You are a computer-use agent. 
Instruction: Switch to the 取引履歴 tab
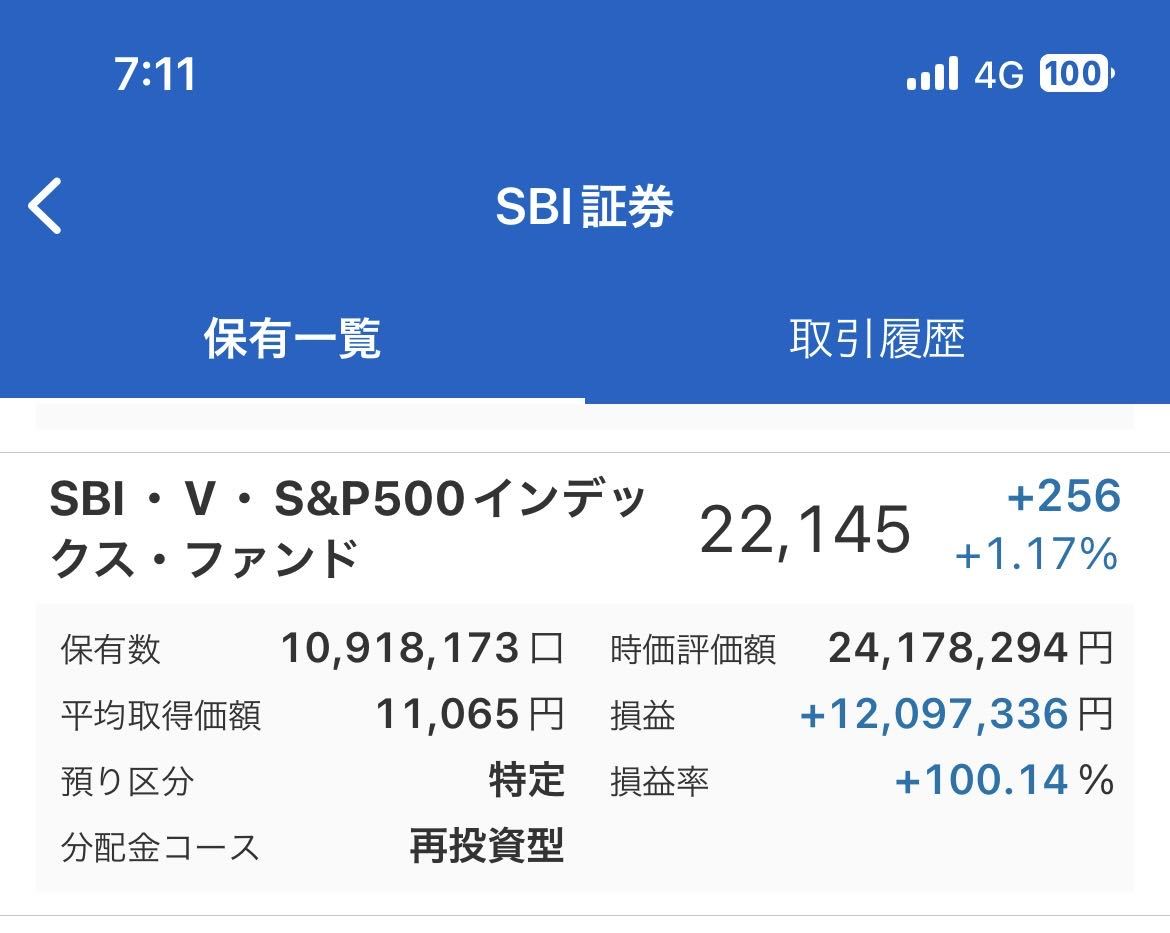coord(877,339)
